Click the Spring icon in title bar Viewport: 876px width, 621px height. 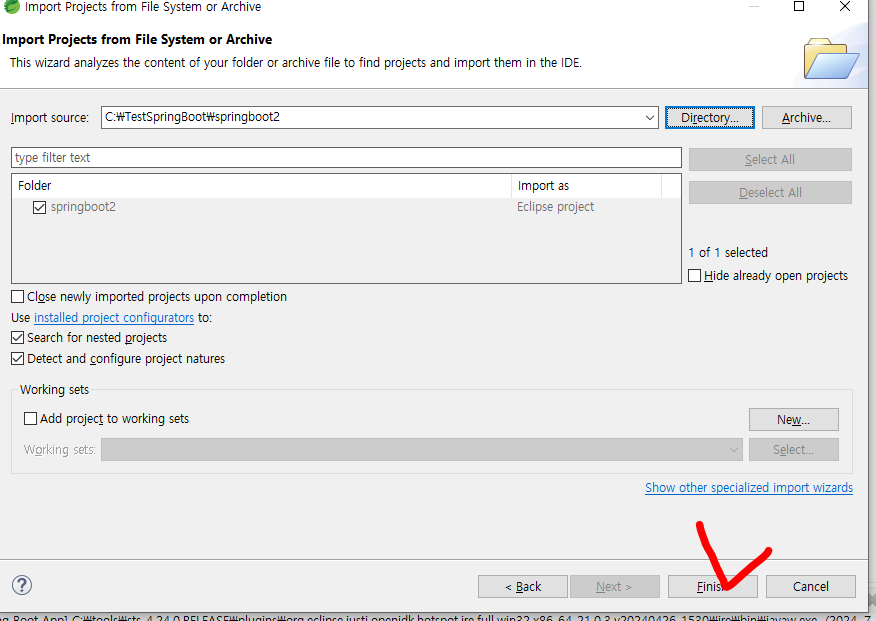pyautogui.click(x=9, y=7)
